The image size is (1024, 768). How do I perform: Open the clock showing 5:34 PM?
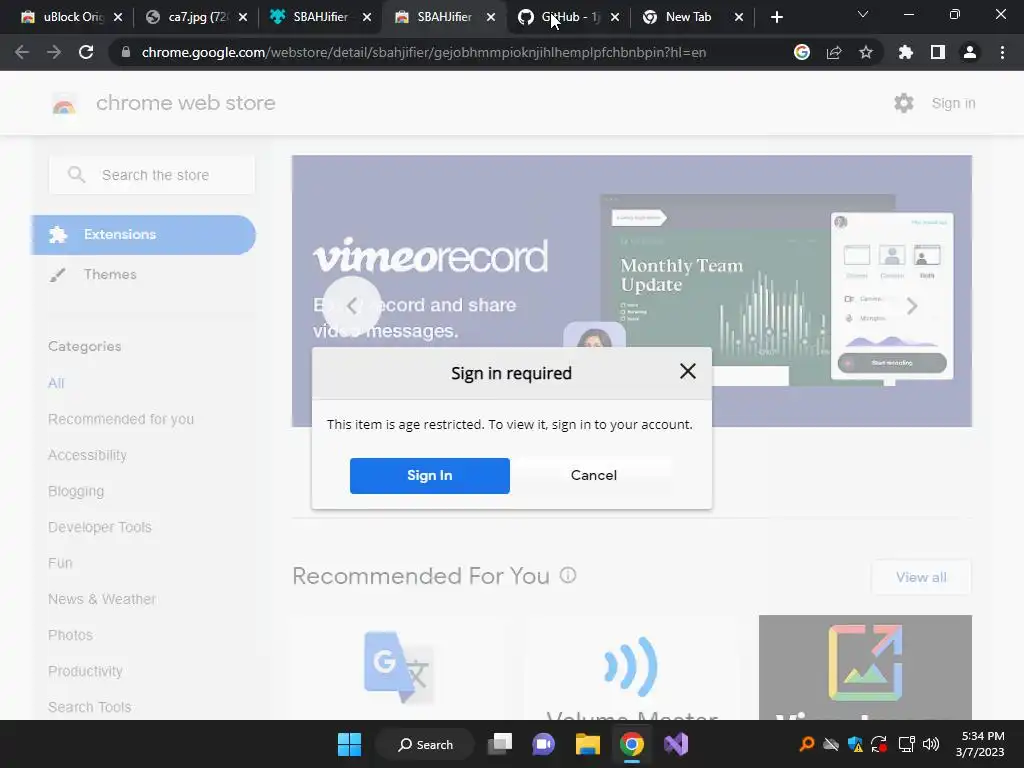981,744
